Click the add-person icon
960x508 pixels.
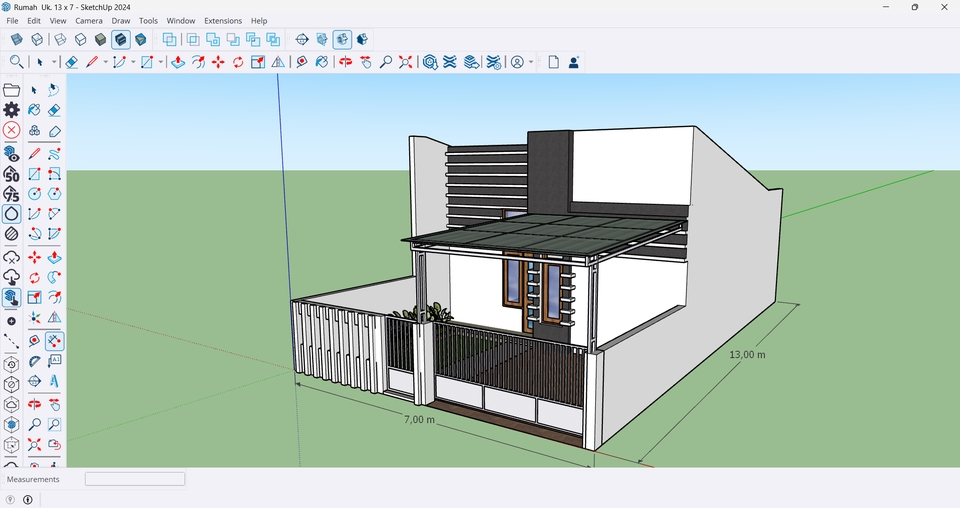[x=574, y=62]
